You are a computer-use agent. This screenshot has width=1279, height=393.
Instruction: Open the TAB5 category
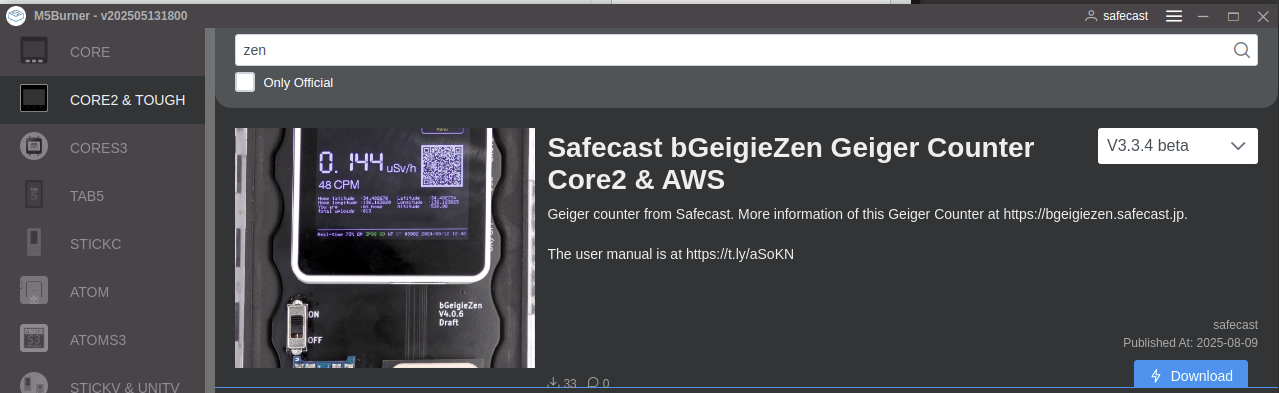tap(102, 196)
